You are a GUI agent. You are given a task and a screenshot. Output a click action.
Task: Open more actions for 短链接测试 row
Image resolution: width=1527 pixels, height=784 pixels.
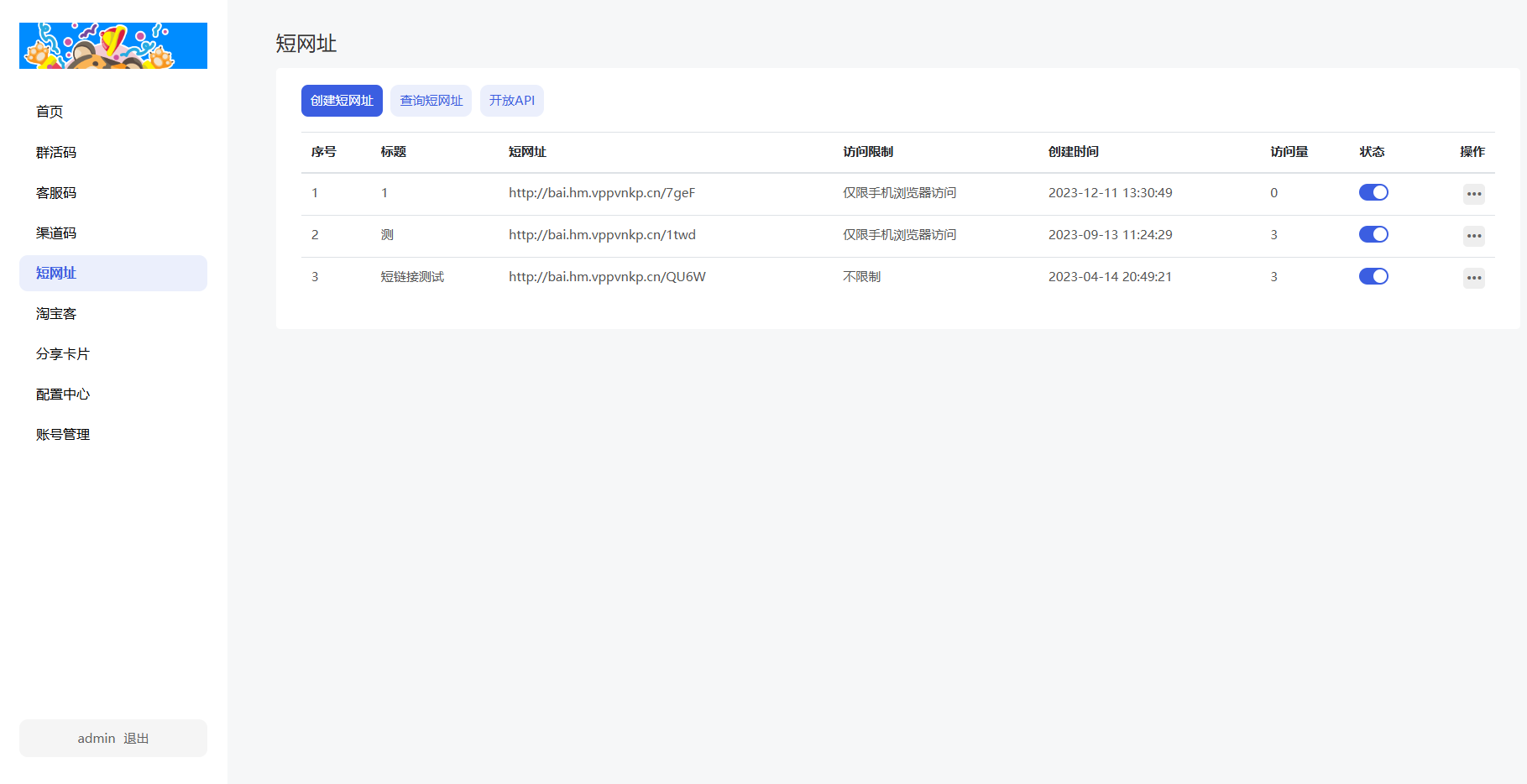pyautogui.click(x=1473, y=278)
